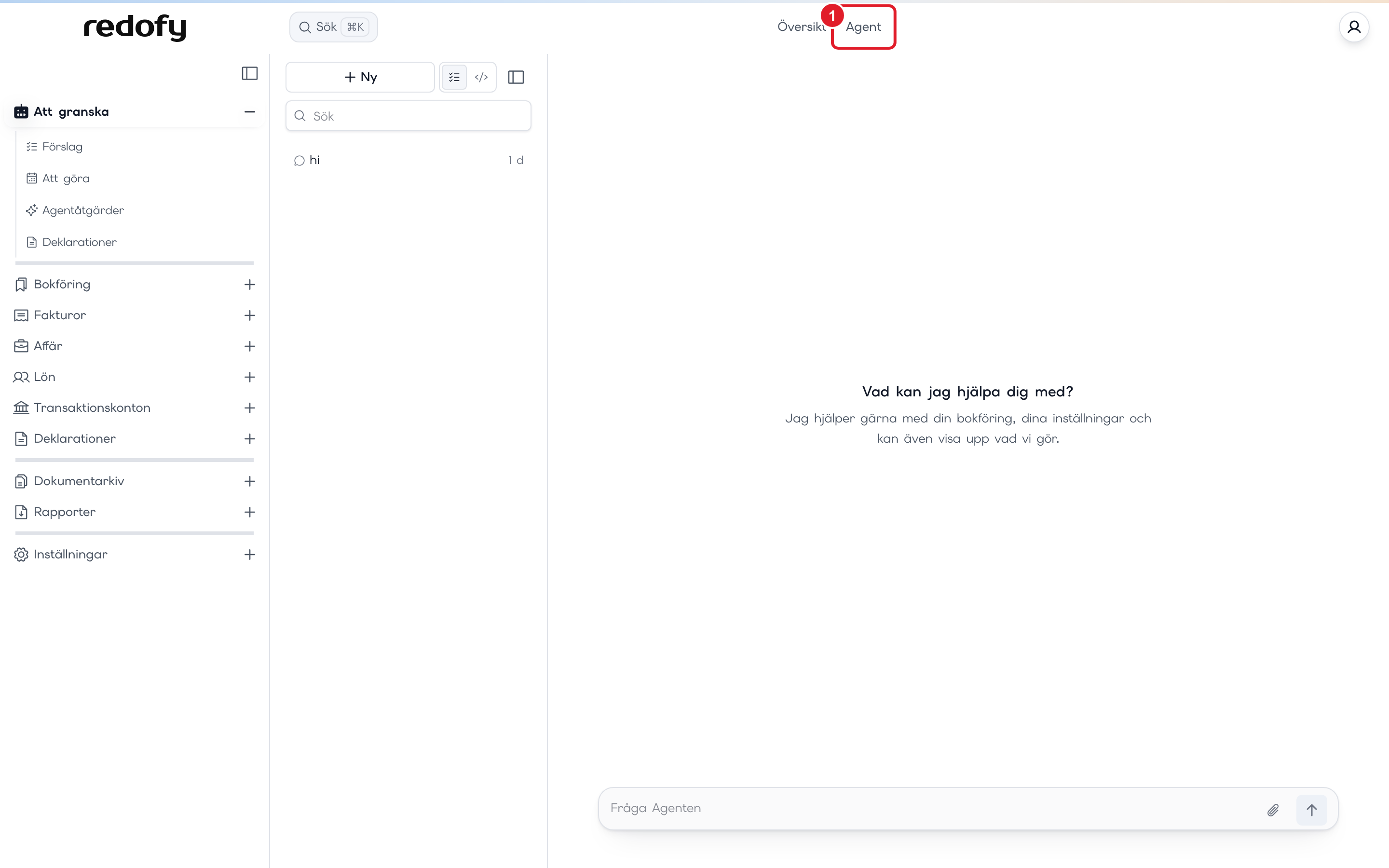Expand the Dokumentarkiv section
1389x868 pixels.
[x=250, y=481]
